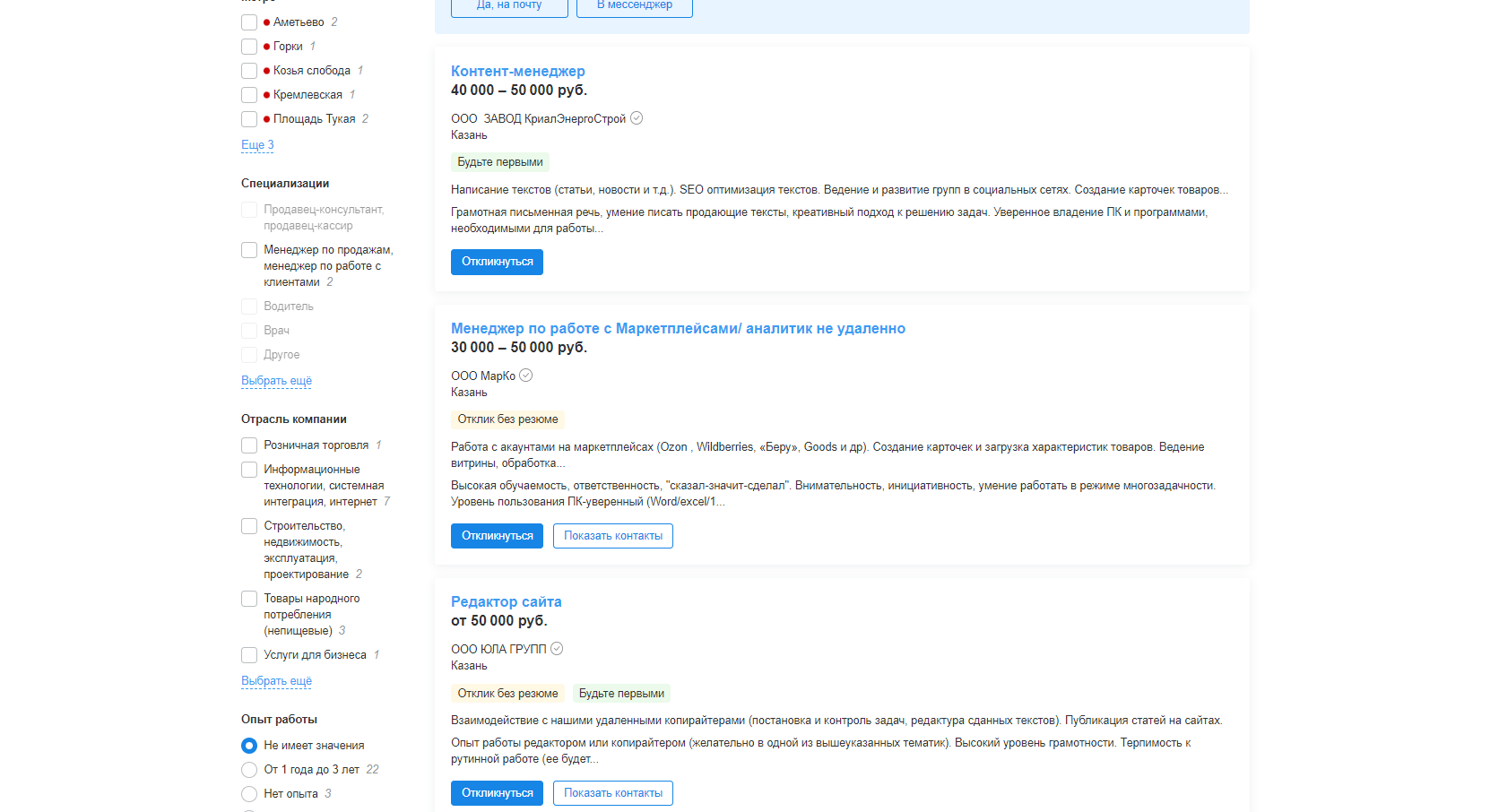Open Менеджер по работе с Маркетплейсами vacancy

[678, 328]
